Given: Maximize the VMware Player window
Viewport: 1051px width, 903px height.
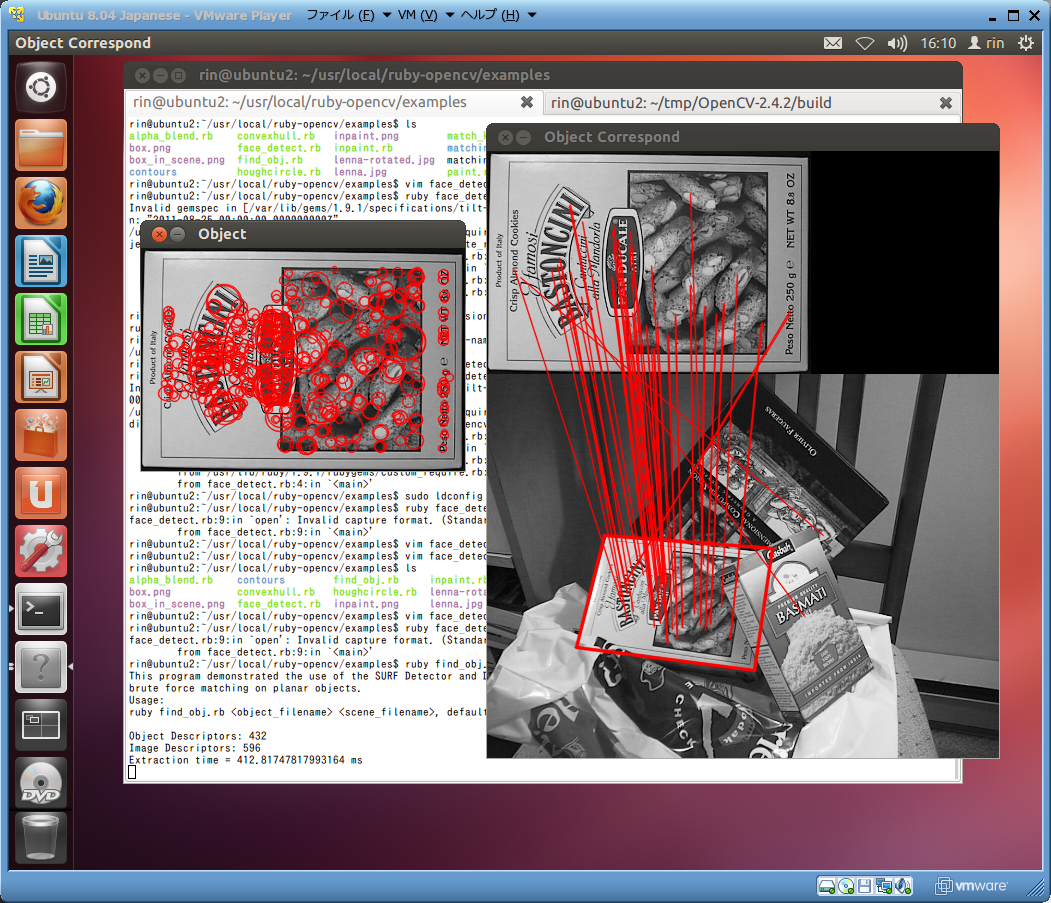Looking at the screenshot, I should click(x=1013, y=15).
